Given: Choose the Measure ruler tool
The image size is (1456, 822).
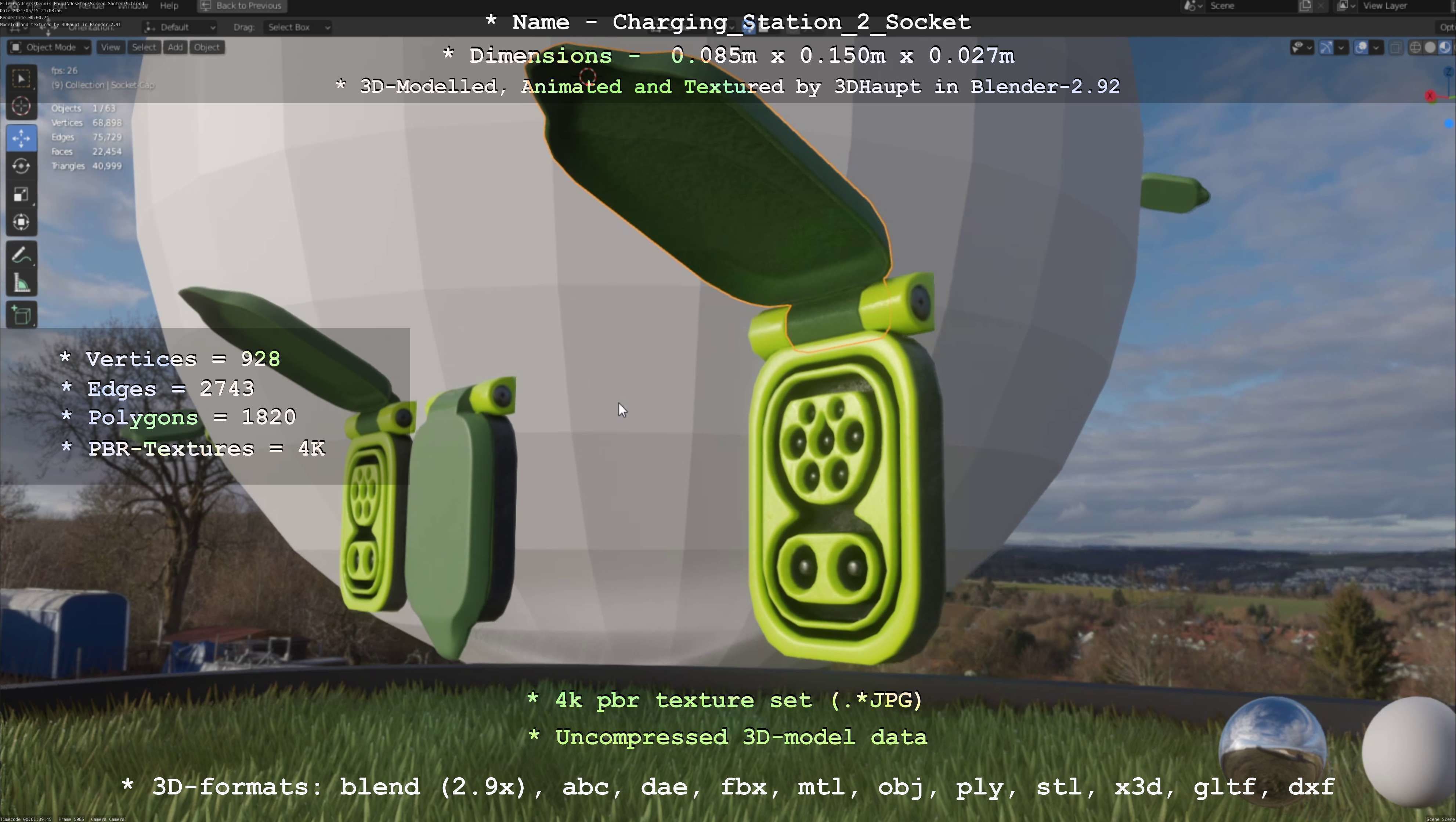Looking at the screenshot, I should 21,283.
